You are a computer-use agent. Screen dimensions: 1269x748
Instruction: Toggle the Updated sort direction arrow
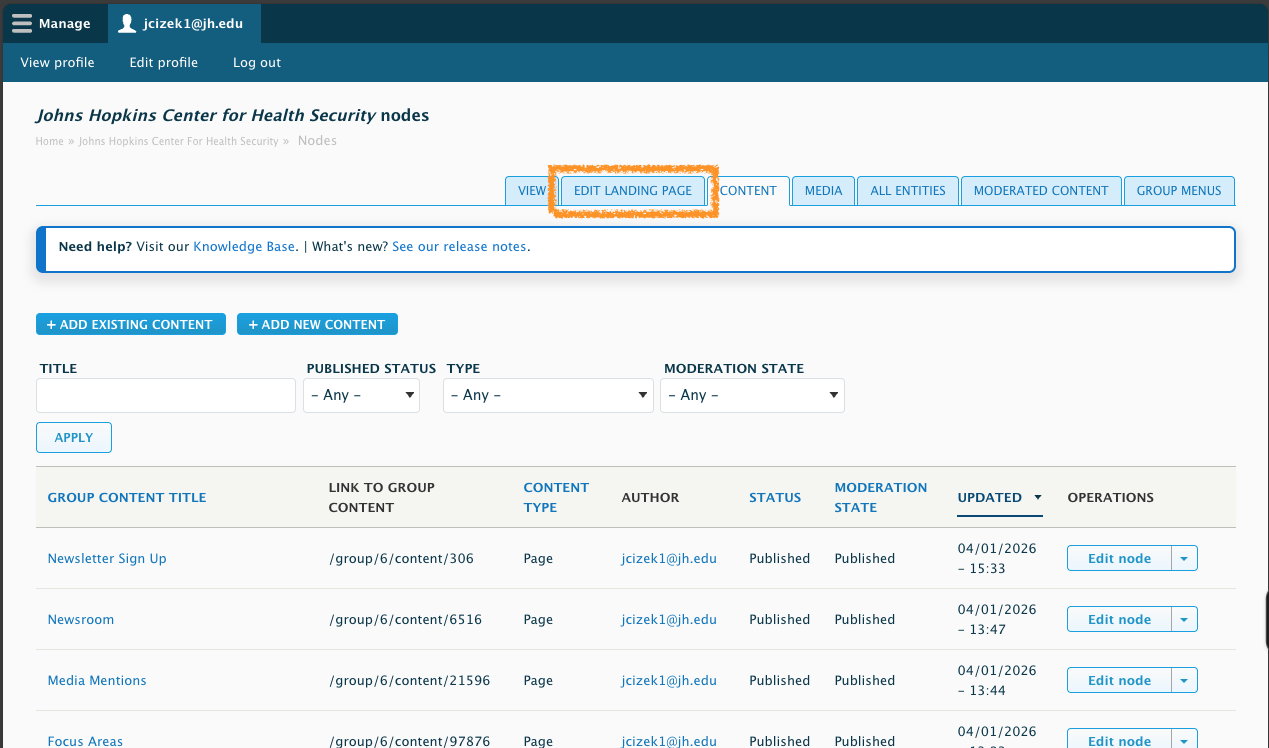pyautogui.click(x=1038, y=497)
